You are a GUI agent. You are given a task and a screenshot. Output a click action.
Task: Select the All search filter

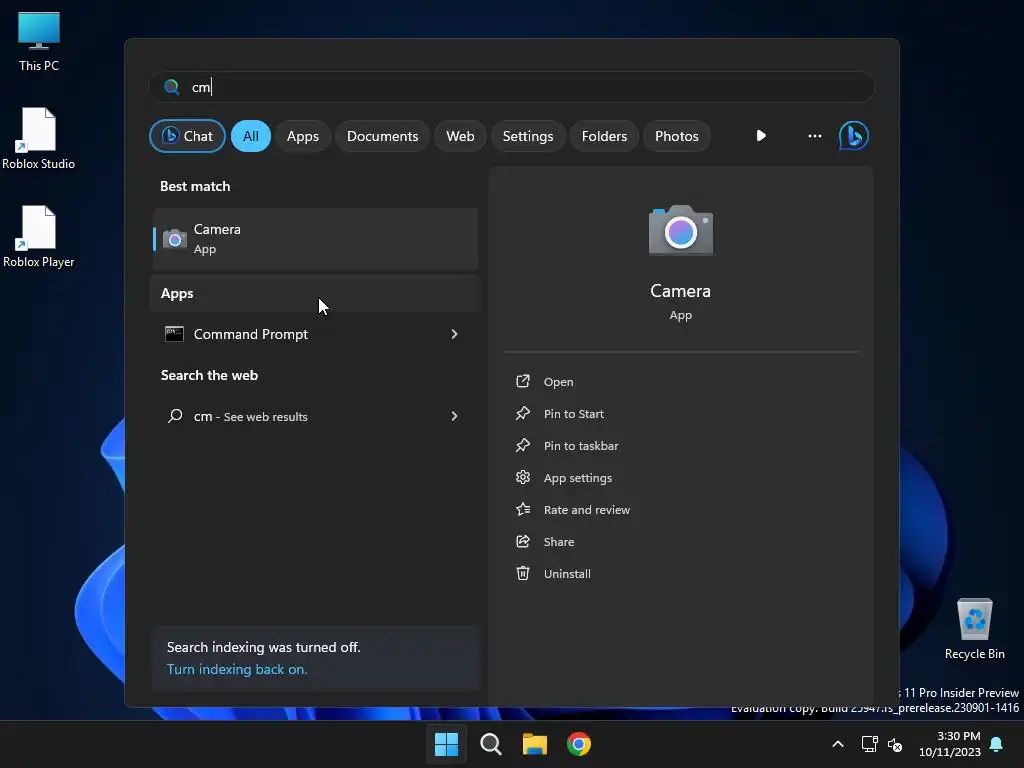point(251,136)
